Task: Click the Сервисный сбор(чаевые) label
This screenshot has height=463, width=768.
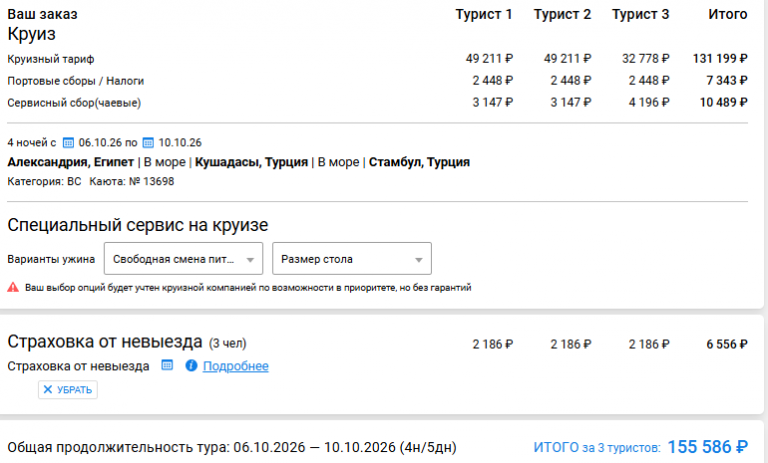Action: click(x=74, y=103)
